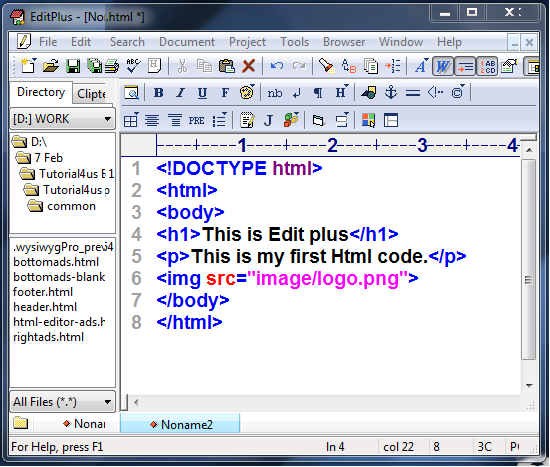Screen dimensions: 550x467
Task: Click the horizontal scrollbar left arrow
Action: click(136, 402)
